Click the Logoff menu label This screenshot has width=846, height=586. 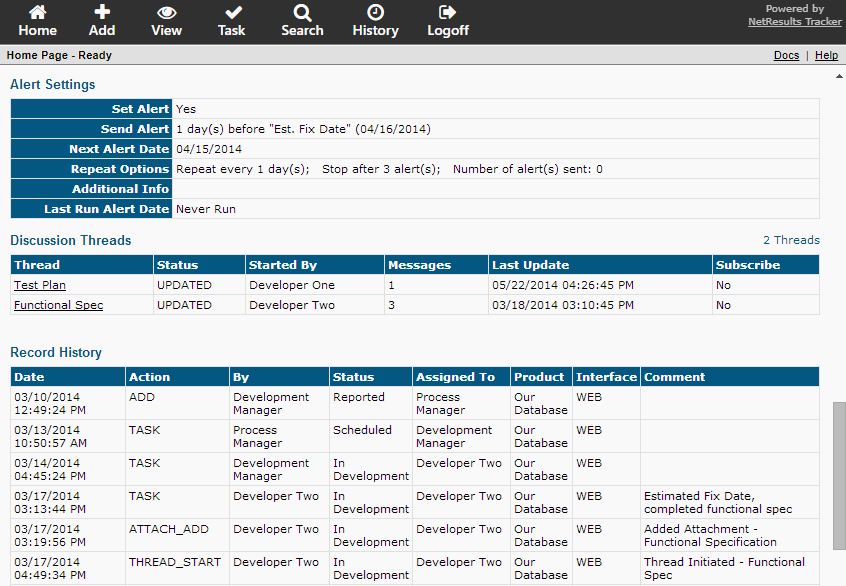(448, 31)
